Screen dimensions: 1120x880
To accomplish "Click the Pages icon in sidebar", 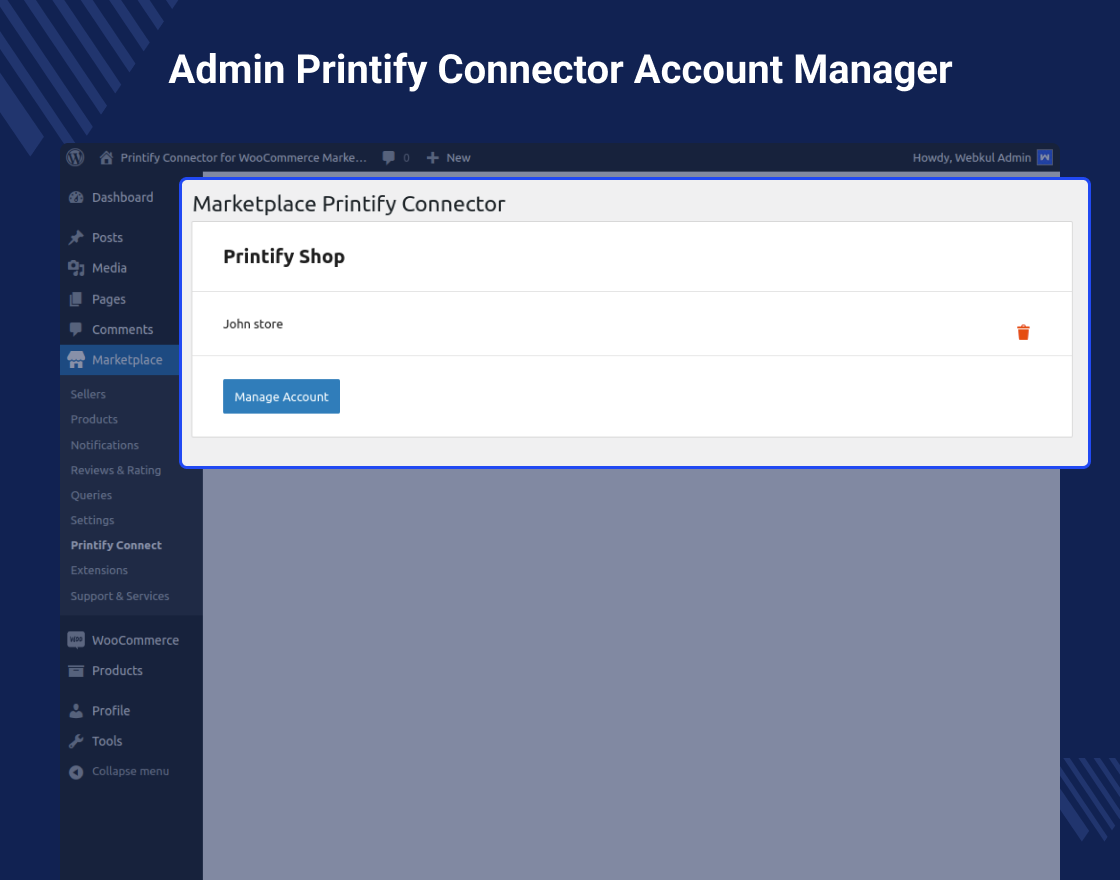I will coord(76,299).
